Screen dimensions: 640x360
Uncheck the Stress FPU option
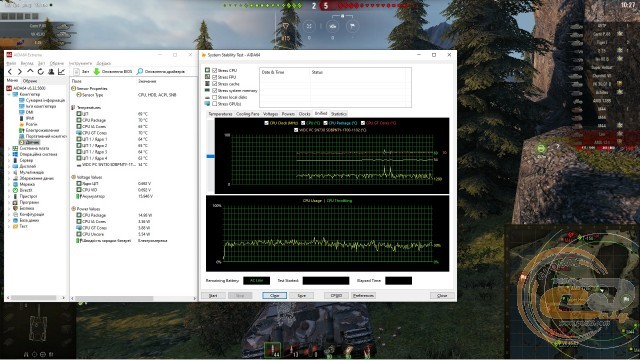tap(215, 77)
